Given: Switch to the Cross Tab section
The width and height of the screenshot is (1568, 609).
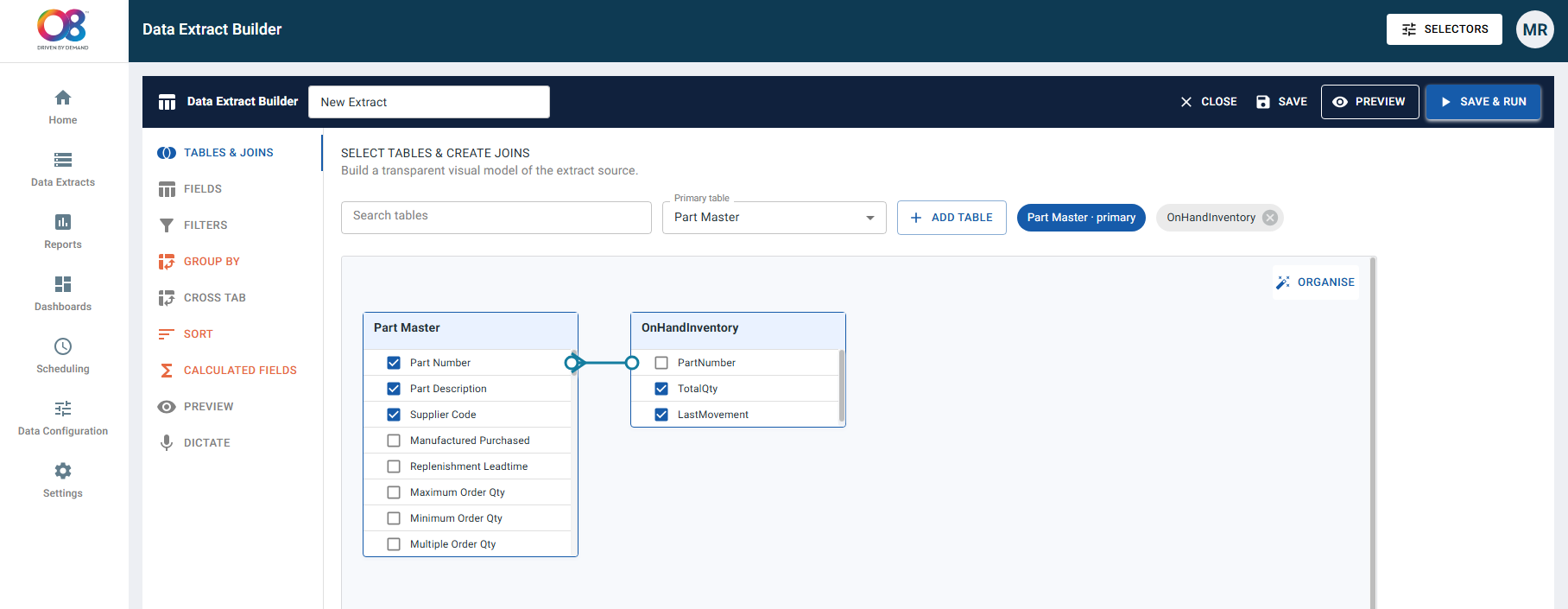Looking at the screenshot, I should [x=233, y=298].
